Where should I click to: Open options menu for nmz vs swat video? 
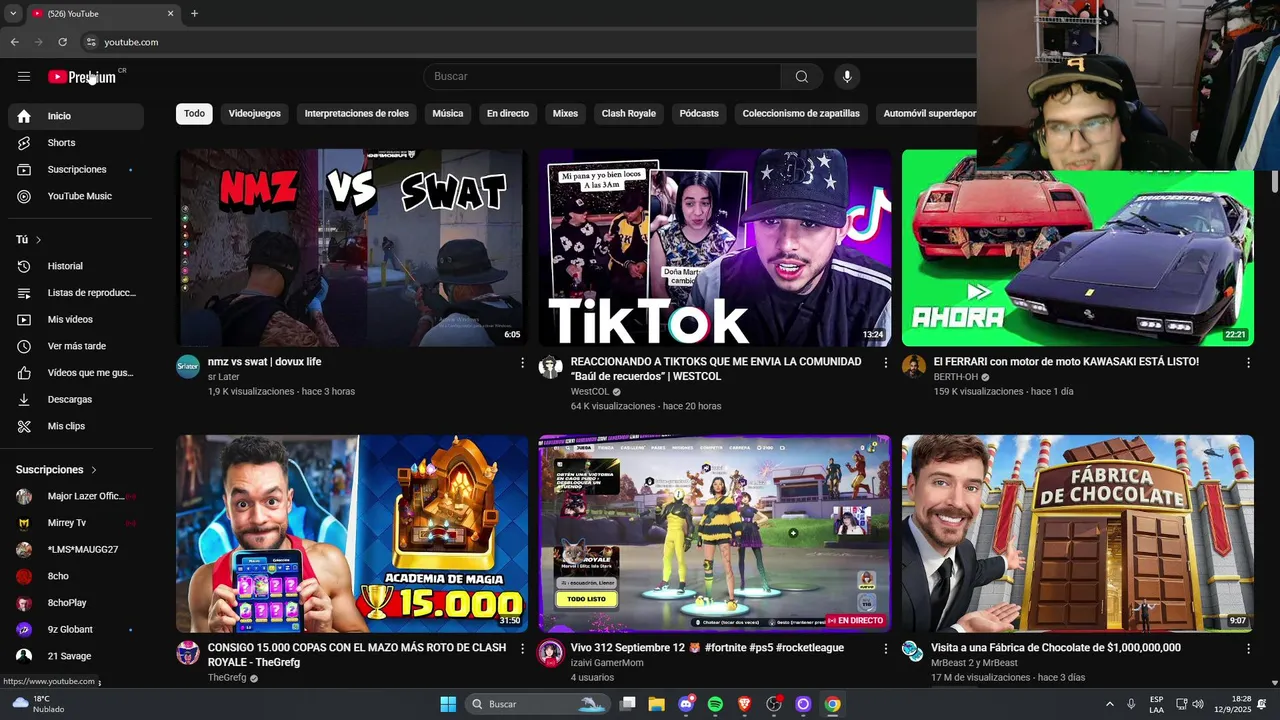point(522,363)
